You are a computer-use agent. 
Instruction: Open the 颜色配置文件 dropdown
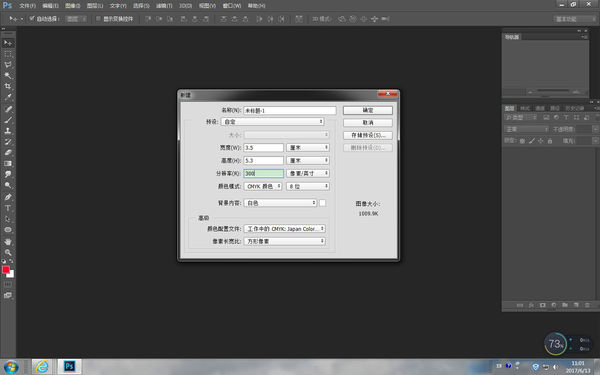coord(285,228)
